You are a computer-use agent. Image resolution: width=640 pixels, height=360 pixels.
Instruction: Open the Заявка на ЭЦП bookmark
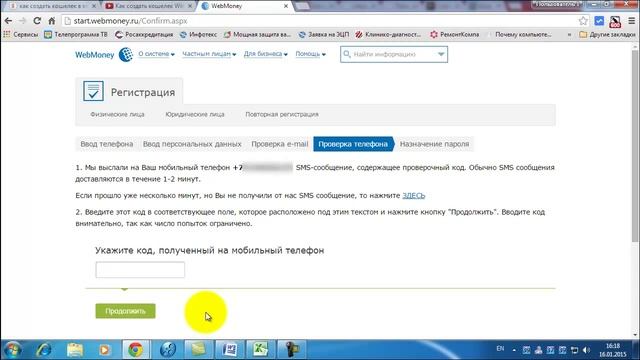click(324, 35)
